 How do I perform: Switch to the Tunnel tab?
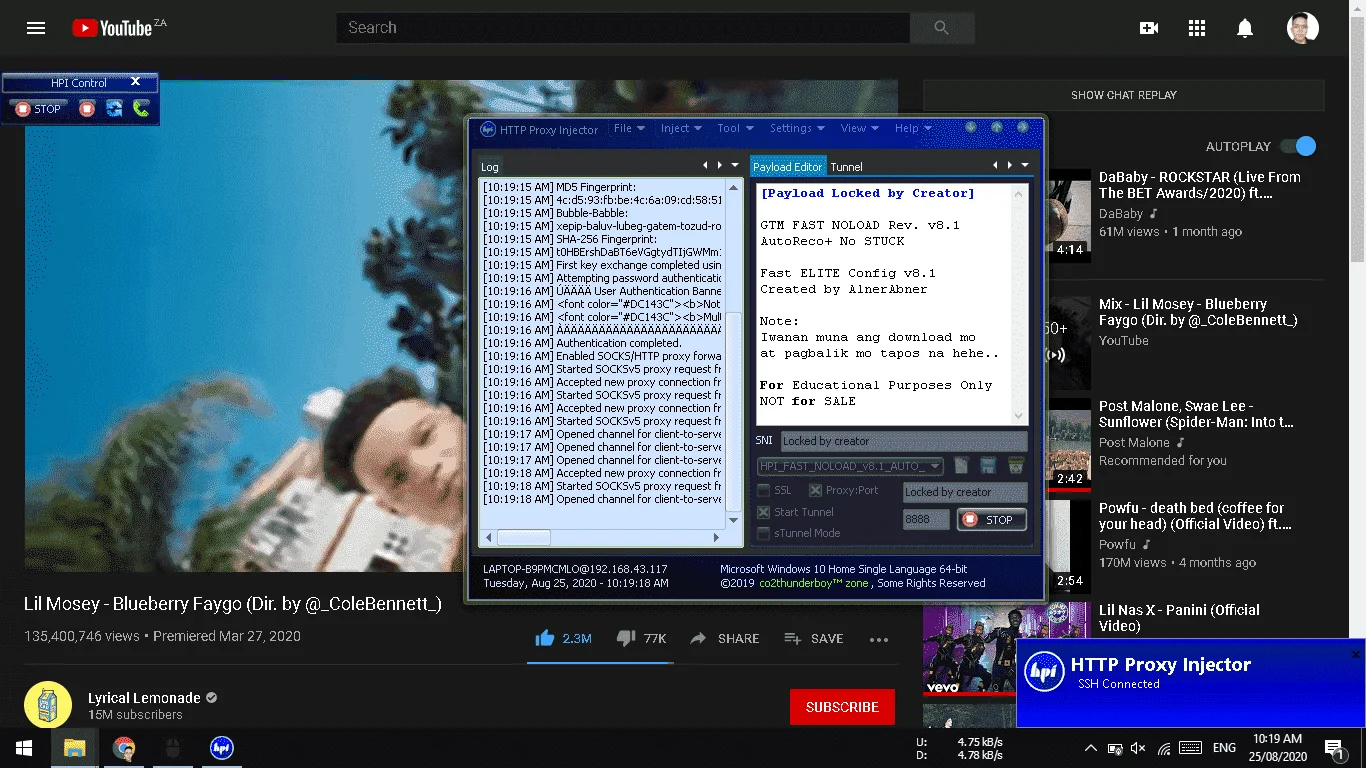846,167
